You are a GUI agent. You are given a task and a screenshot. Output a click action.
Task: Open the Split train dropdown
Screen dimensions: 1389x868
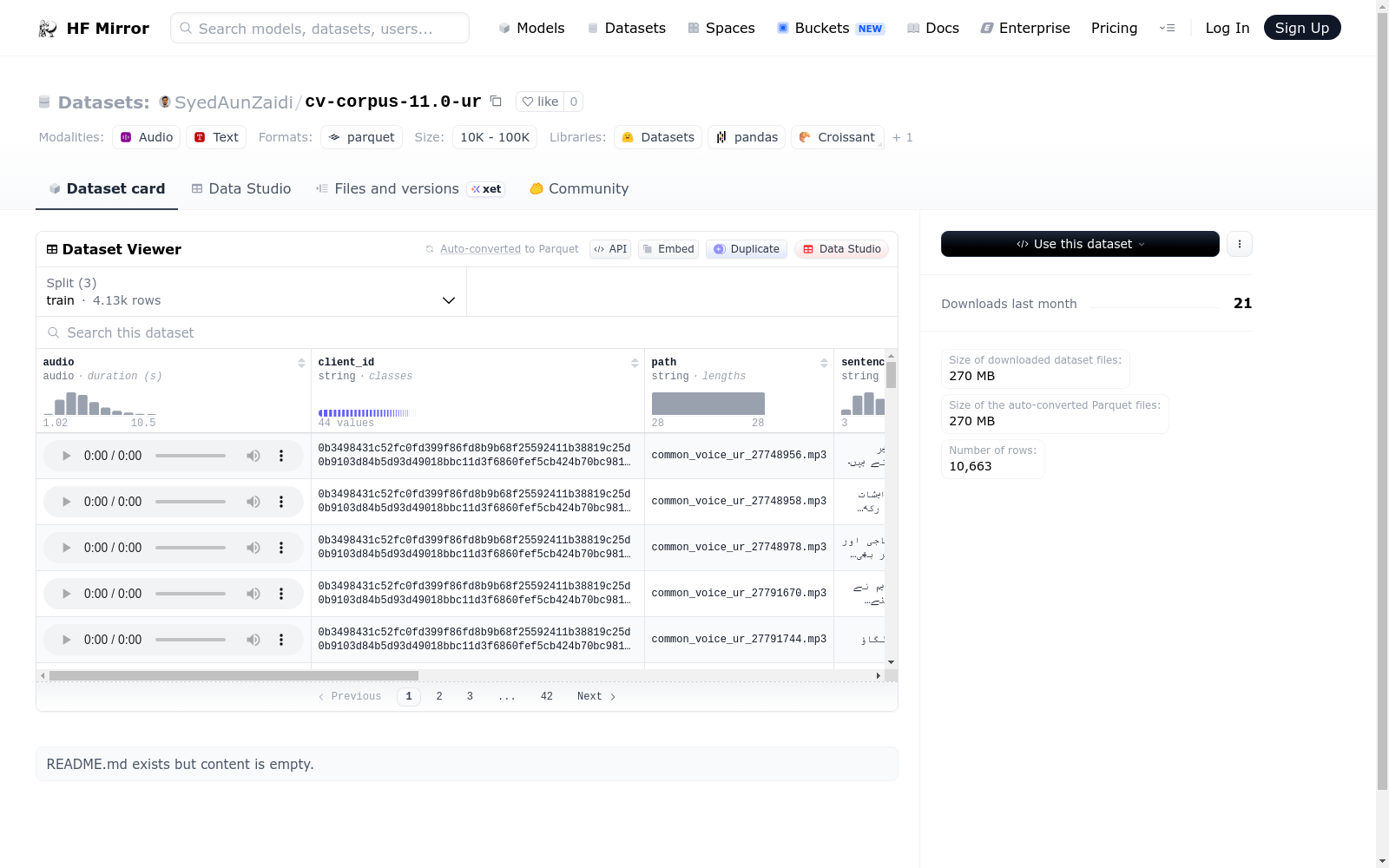click(252, 292)
